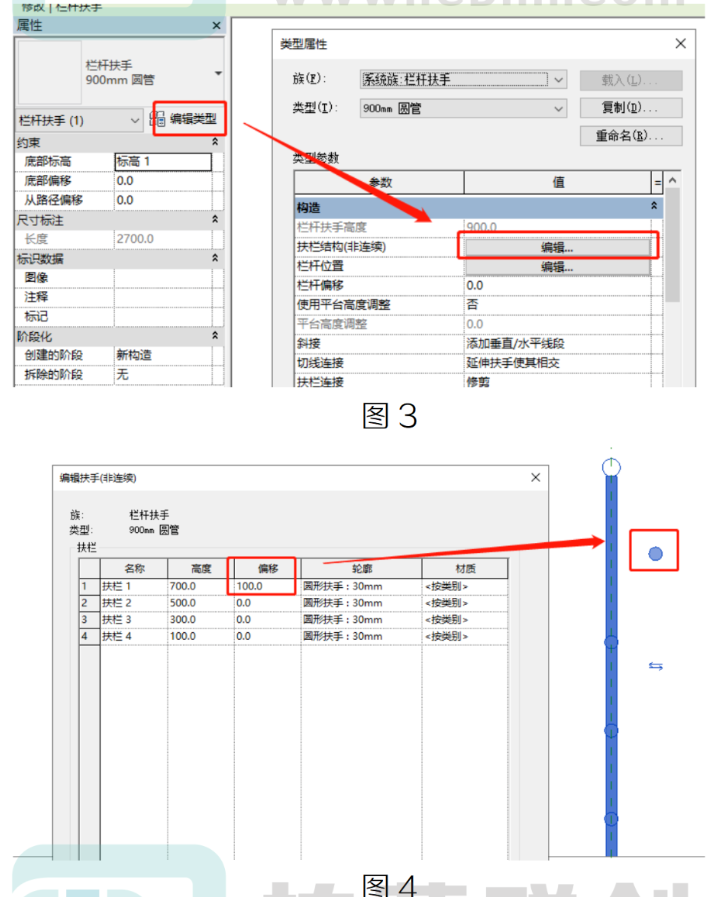This screenshot has width=718, height=897.
Task: Click 编辑 button for 扶栏结构(非连续)
Action: pyautogui.click(x=557, y=247)
